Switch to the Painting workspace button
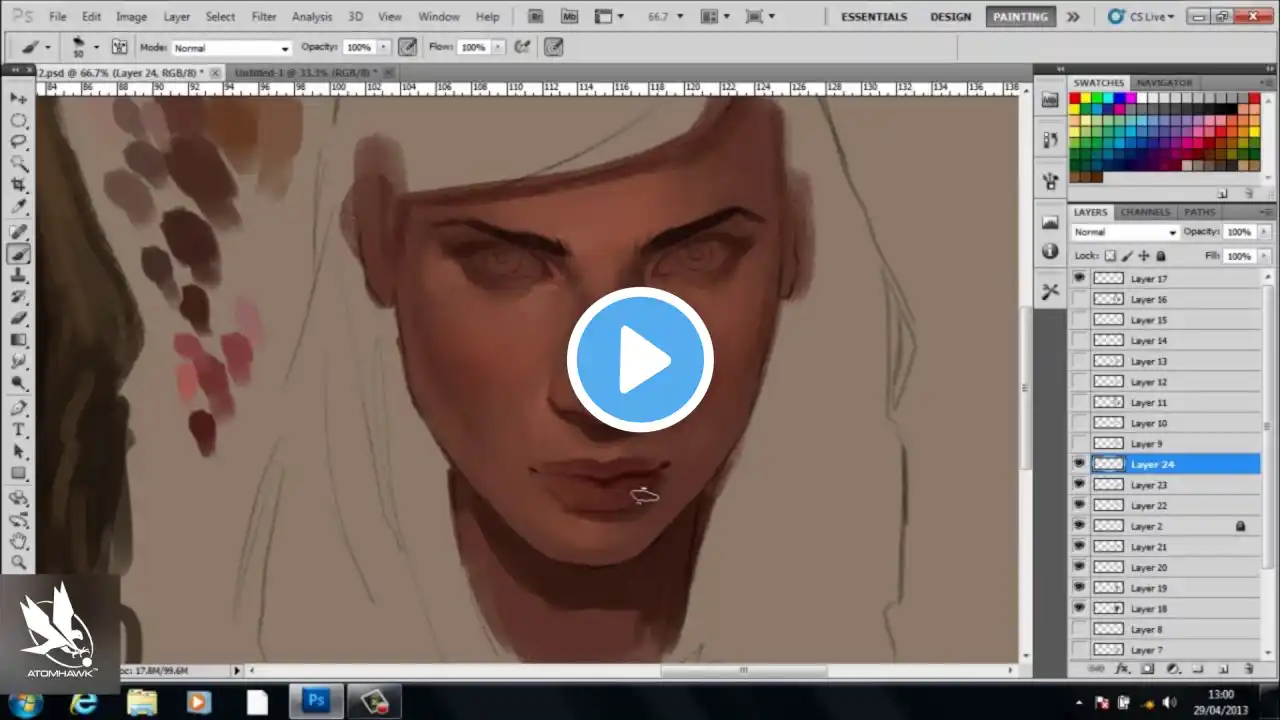The width and height of the screenshot is (1280, 720). pos(1020,17)
